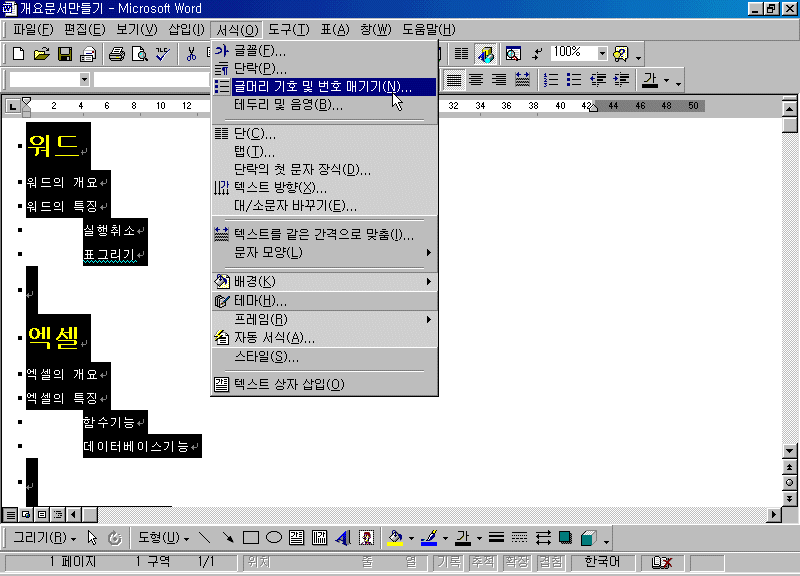Image resolution: width=800 pixels, height=576 pixels.
Task: Toggle numbered list formatting
Action: point(551,80)
